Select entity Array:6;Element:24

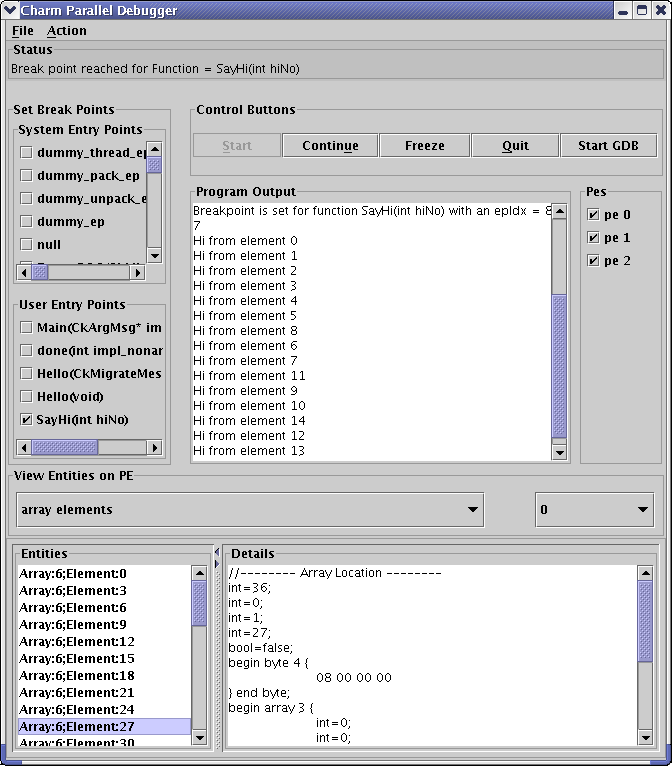[x=105, y=710]
